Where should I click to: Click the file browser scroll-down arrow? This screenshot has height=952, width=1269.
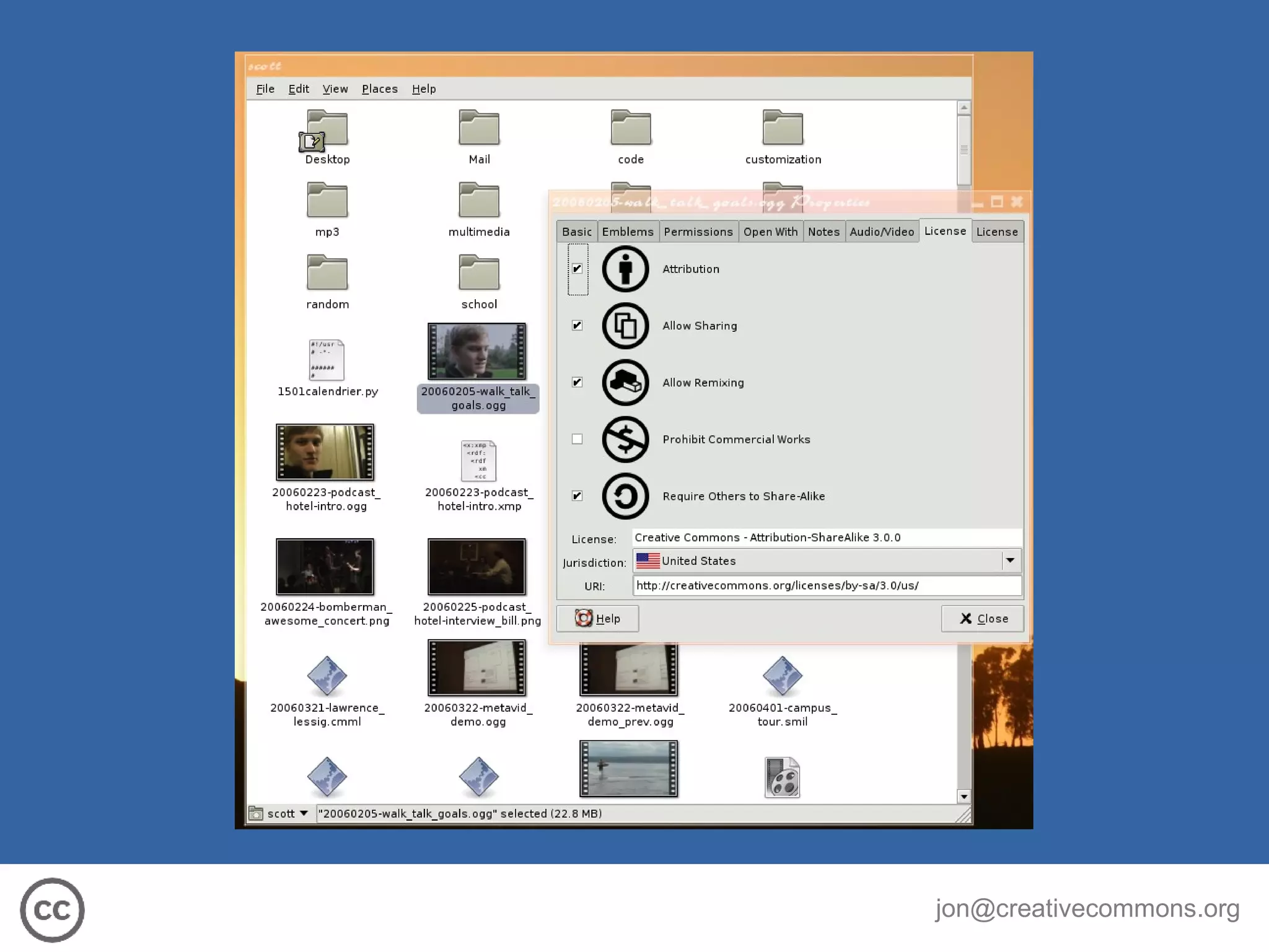click(964, 797)
